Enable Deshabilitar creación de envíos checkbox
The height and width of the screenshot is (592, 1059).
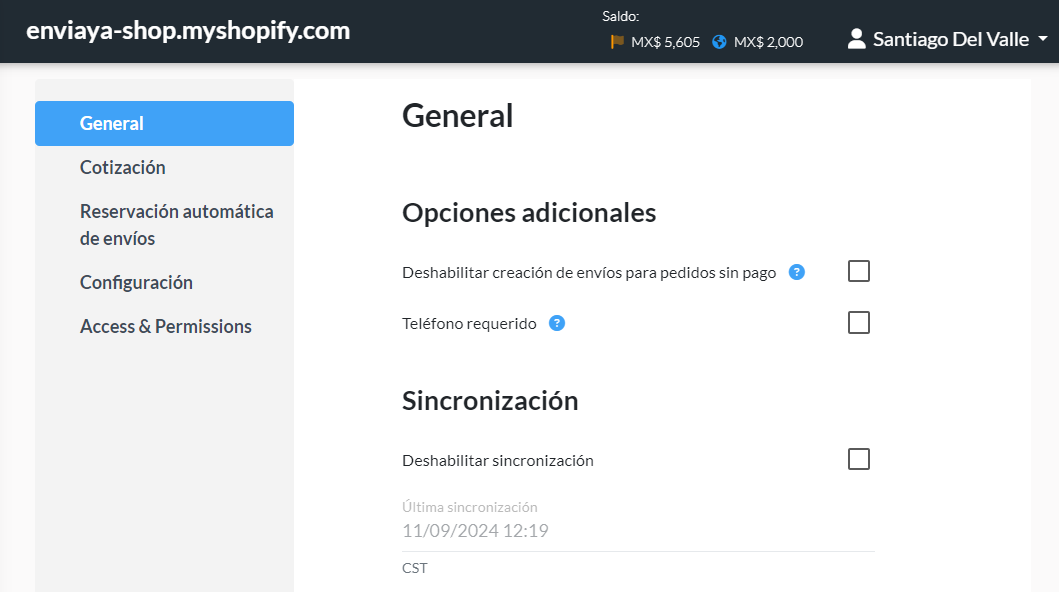click(x=858, y=271)
